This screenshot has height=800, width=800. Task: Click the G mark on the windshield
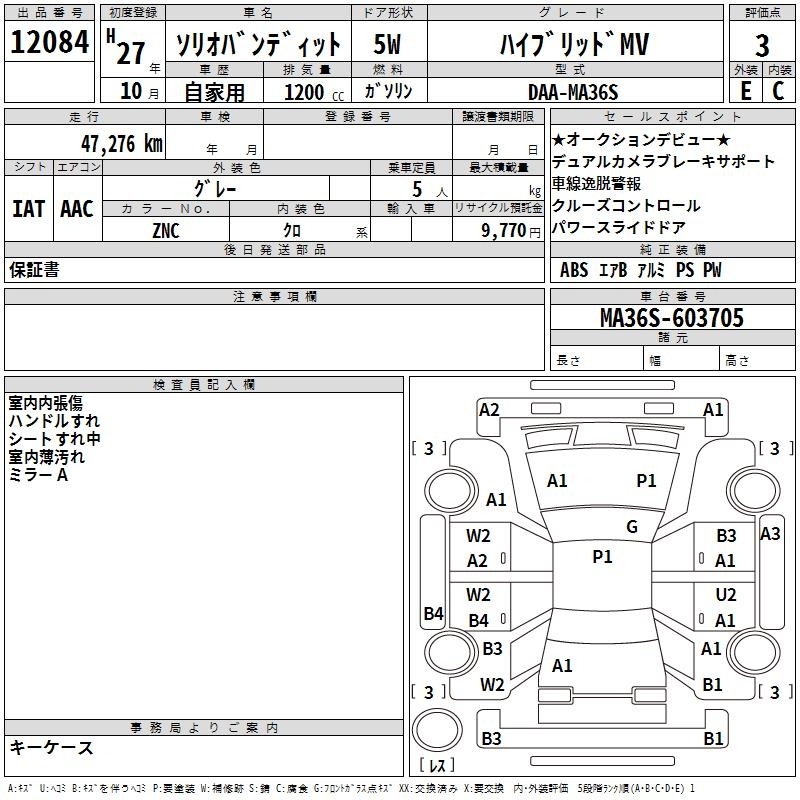pos(631,527)
